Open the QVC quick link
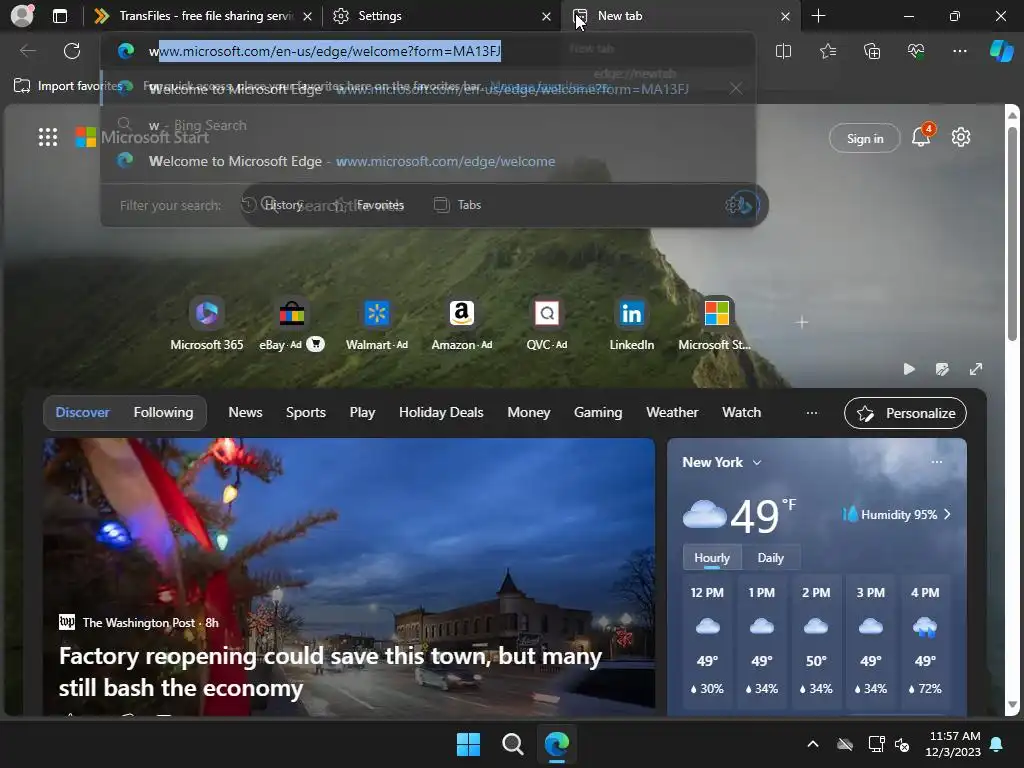The height and width of the screenshot is (768, 1024). click(547, 325)
